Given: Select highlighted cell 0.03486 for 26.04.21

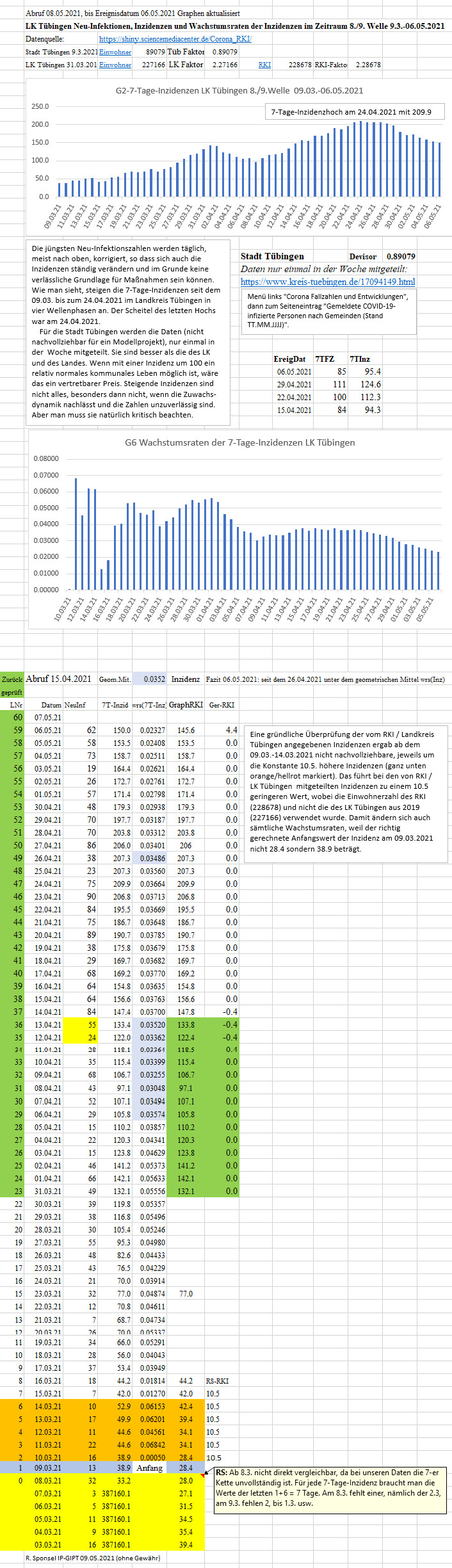Looking at the screenshot, I should tap(149, 859).
